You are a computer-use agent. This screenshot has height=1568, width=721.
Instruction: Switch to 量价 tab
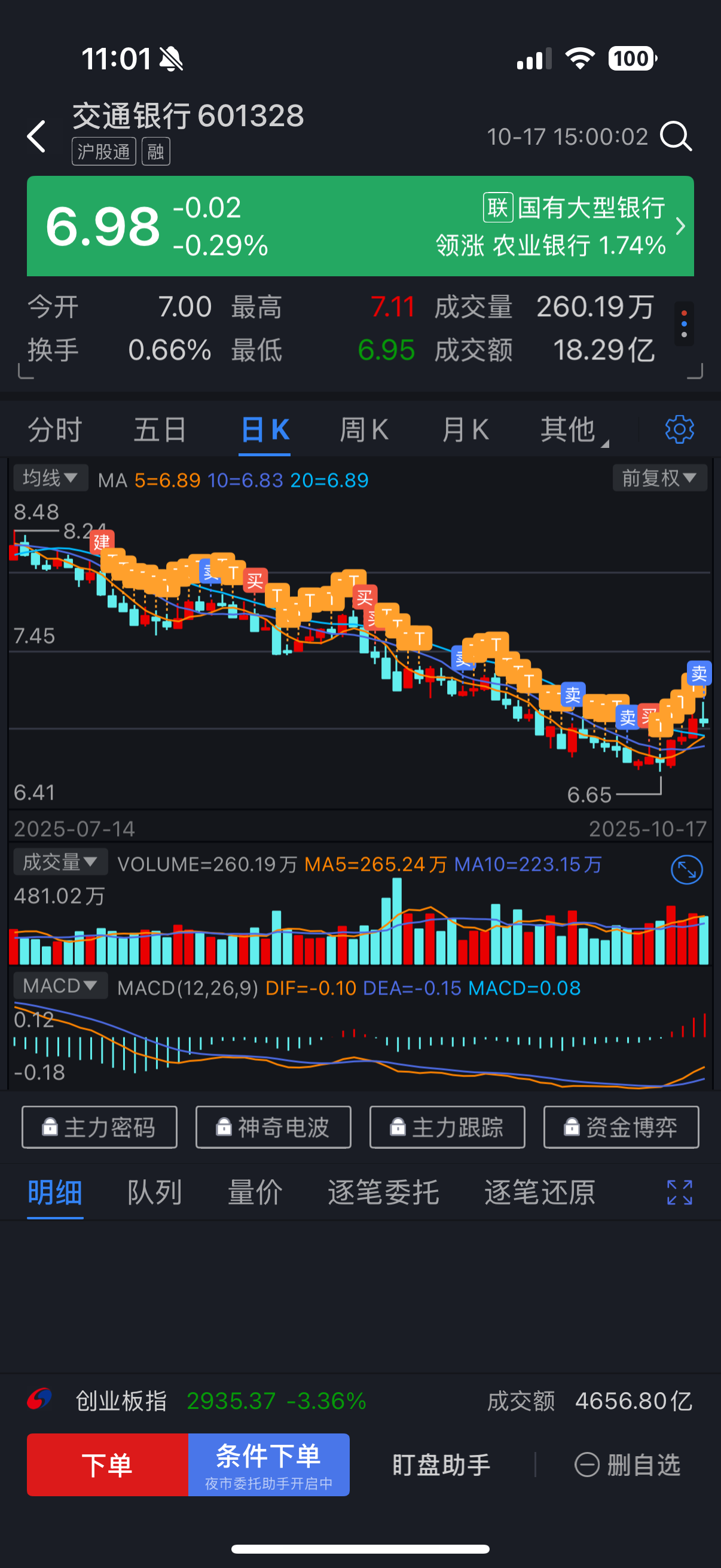(x=255, y=1192)
